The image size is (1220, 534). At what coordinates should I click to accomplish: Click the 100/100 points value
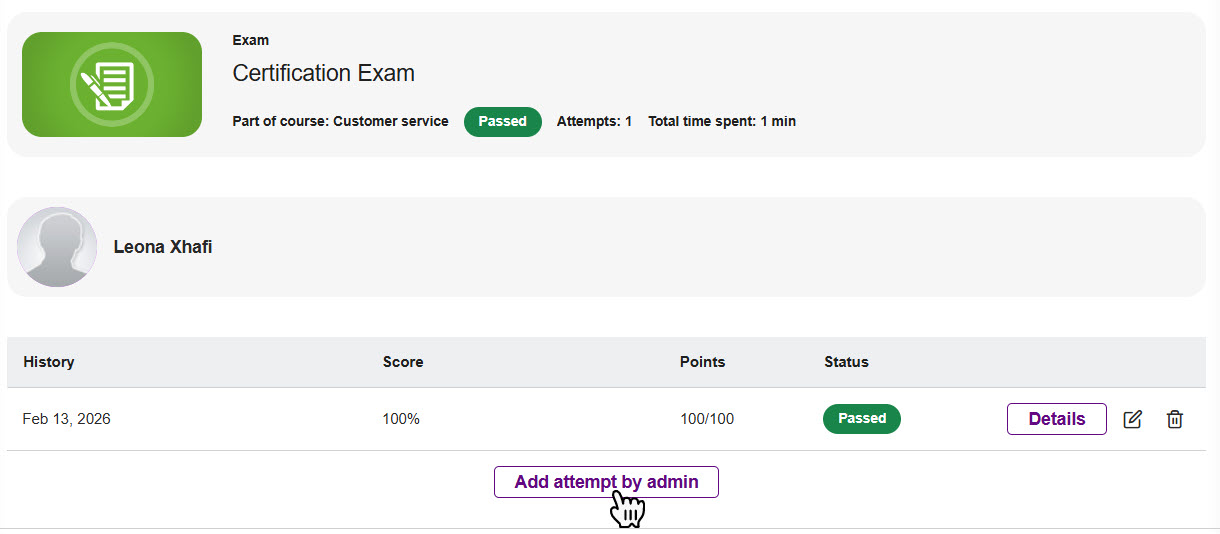pyautogui.click(x=707, y=419)
